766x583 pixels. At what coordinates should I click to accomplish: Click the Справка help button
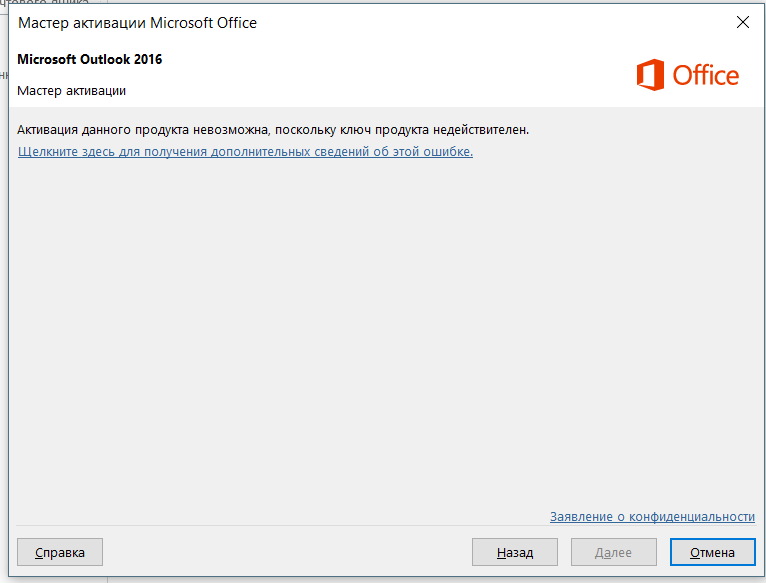point(60,552)
